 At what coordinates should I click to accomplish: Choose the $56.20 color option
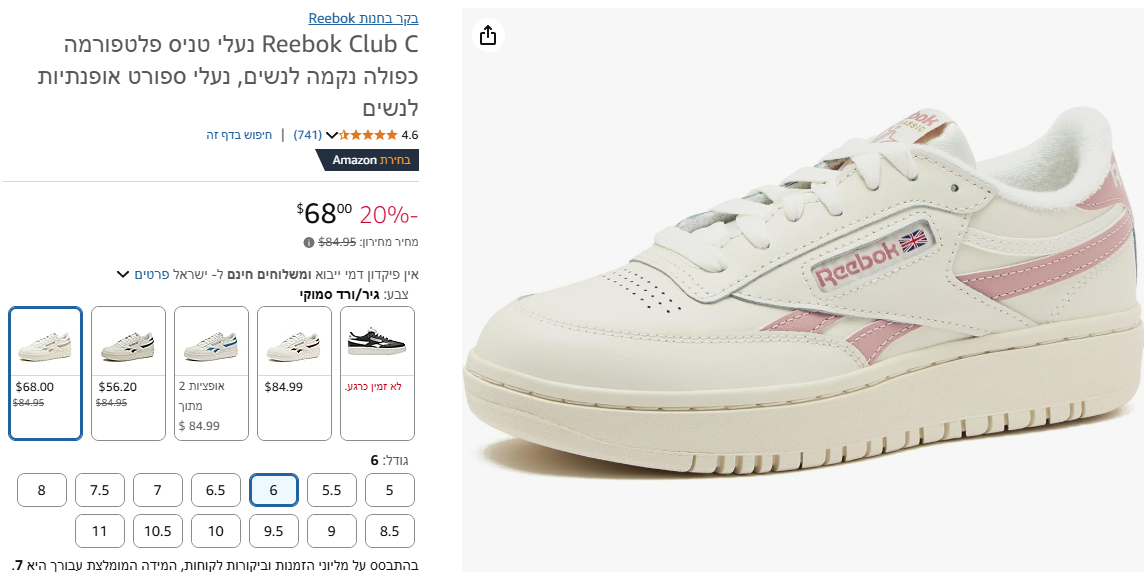[x=128, y=373]
